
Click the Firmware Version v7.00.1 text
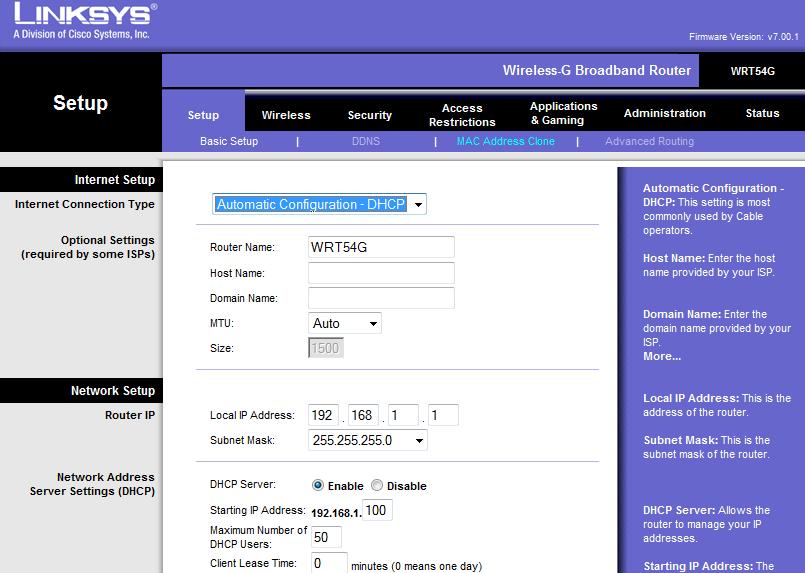[744, 36]
